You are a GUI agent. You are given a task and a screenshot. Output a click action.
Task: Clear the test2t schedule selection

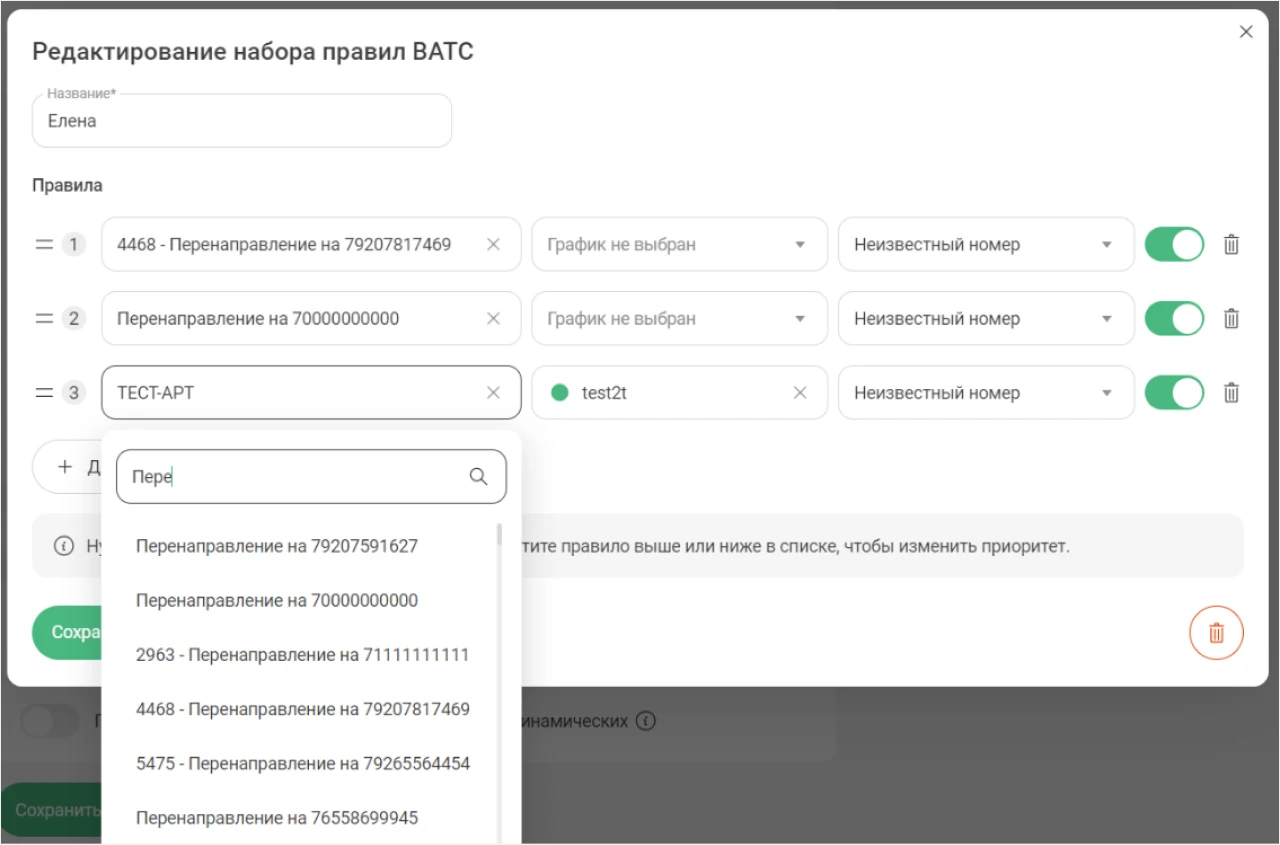click(x=800, y=393)
